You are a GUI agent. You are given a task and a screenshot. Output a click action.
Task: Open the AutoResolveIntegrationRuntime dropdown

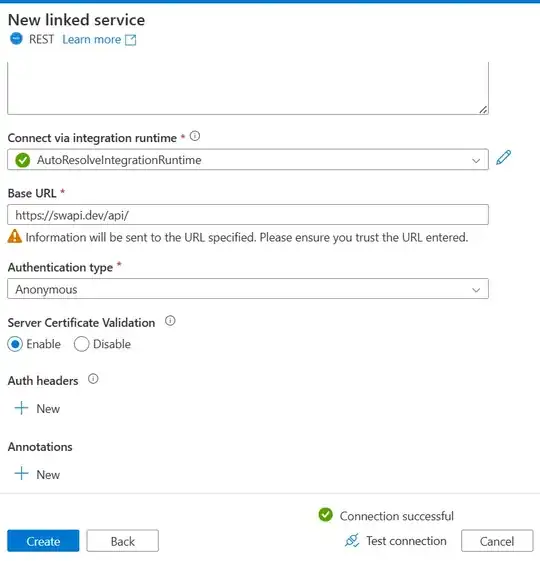pyautogui.click(x=248, y=160)
